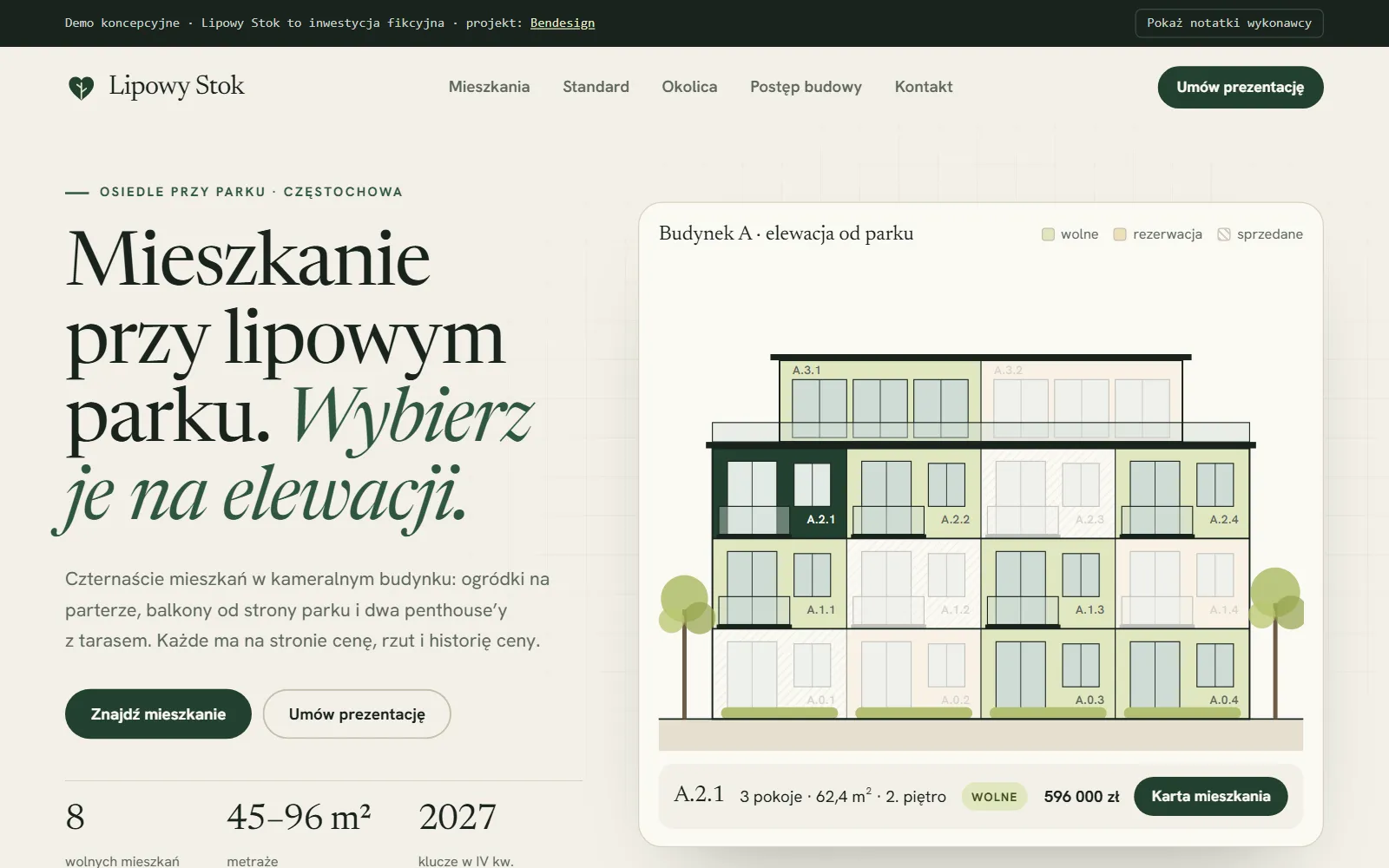The width and height of the screenshot is (1389, 868).
Task: Choose ground floor apartment A.0.3
Action: 1048,674
